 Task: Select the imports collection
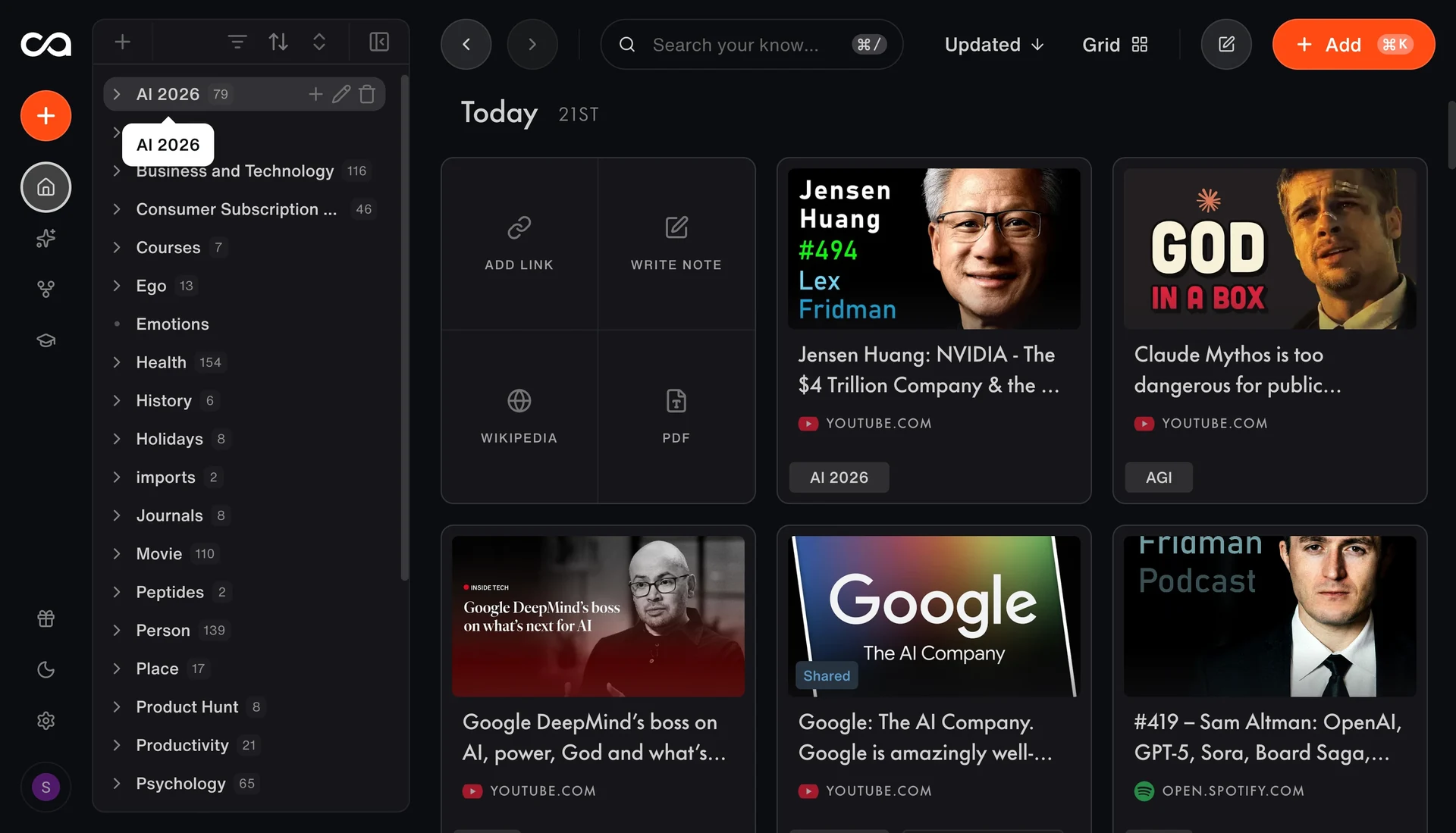click(x=244, y=478)
